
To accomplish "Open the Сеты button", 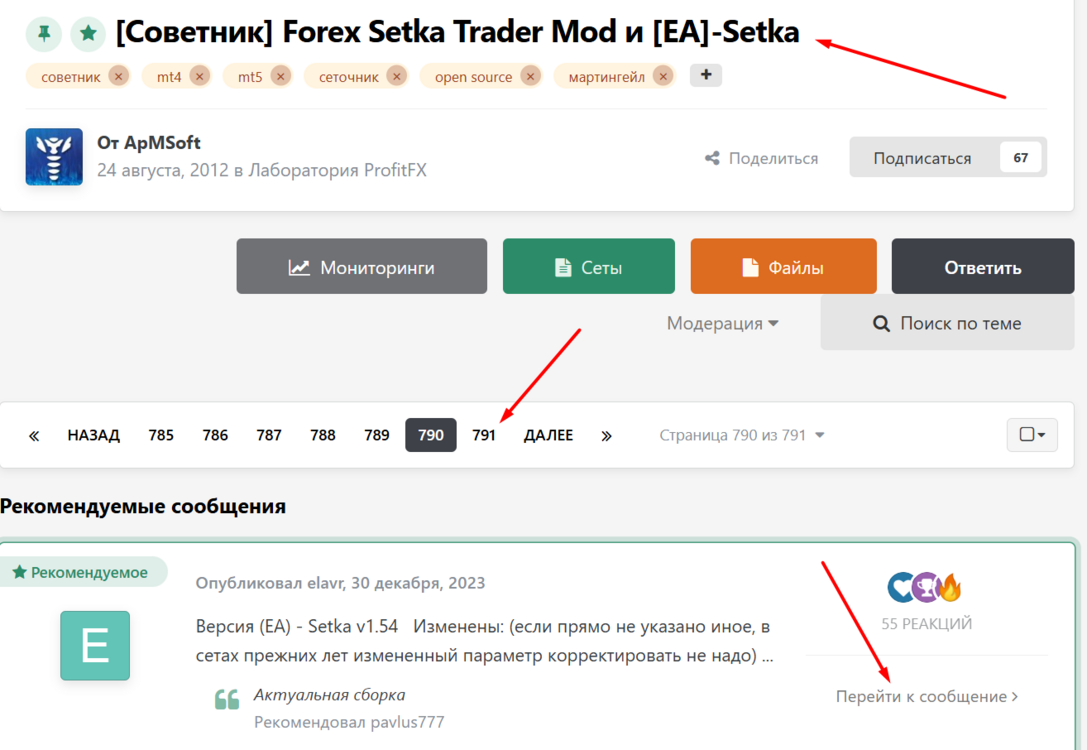I will pyautogui.click(x=589, y=267).
